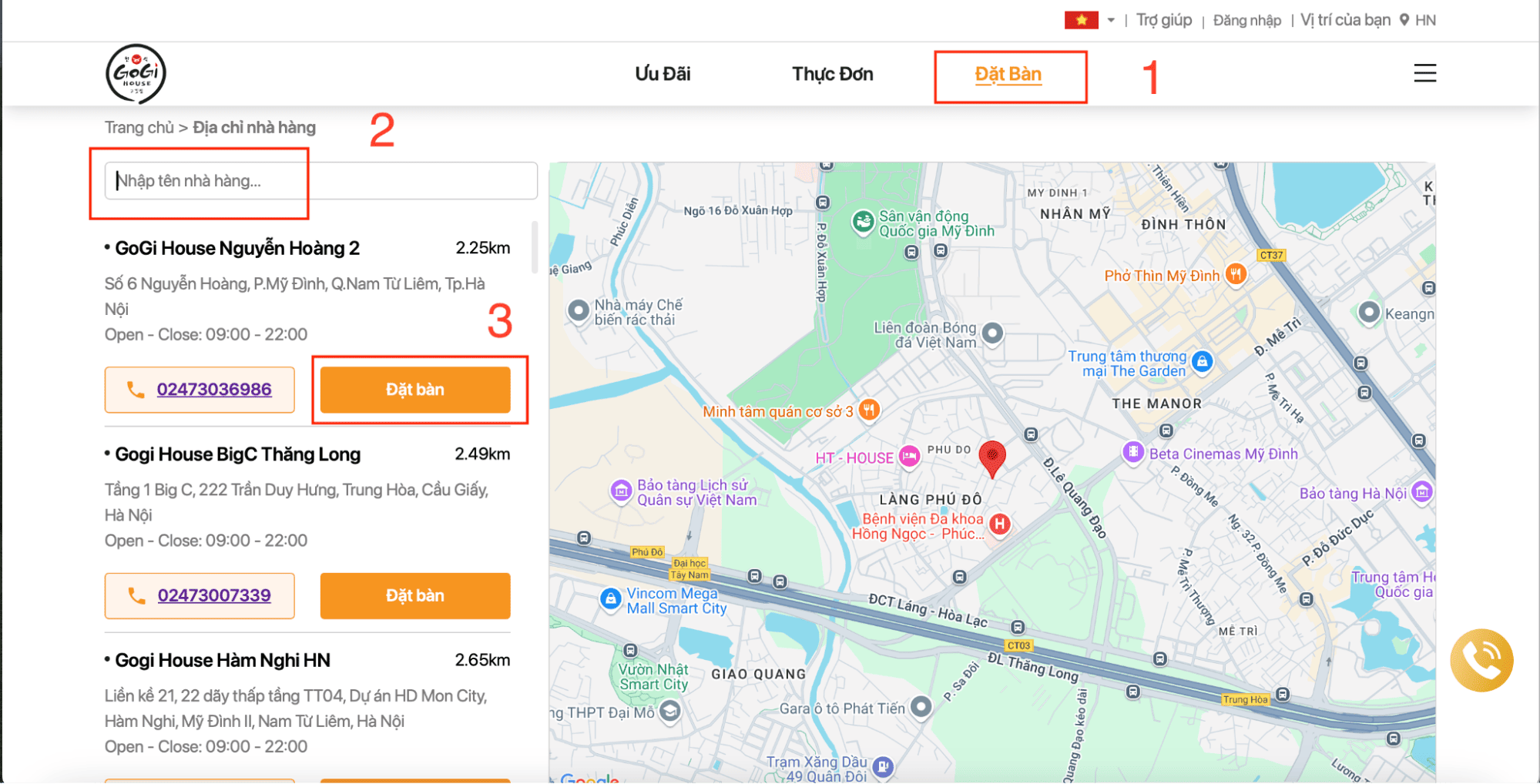
Task: Click Gara ô tô Phát Tiến pin
Action: 921,707
